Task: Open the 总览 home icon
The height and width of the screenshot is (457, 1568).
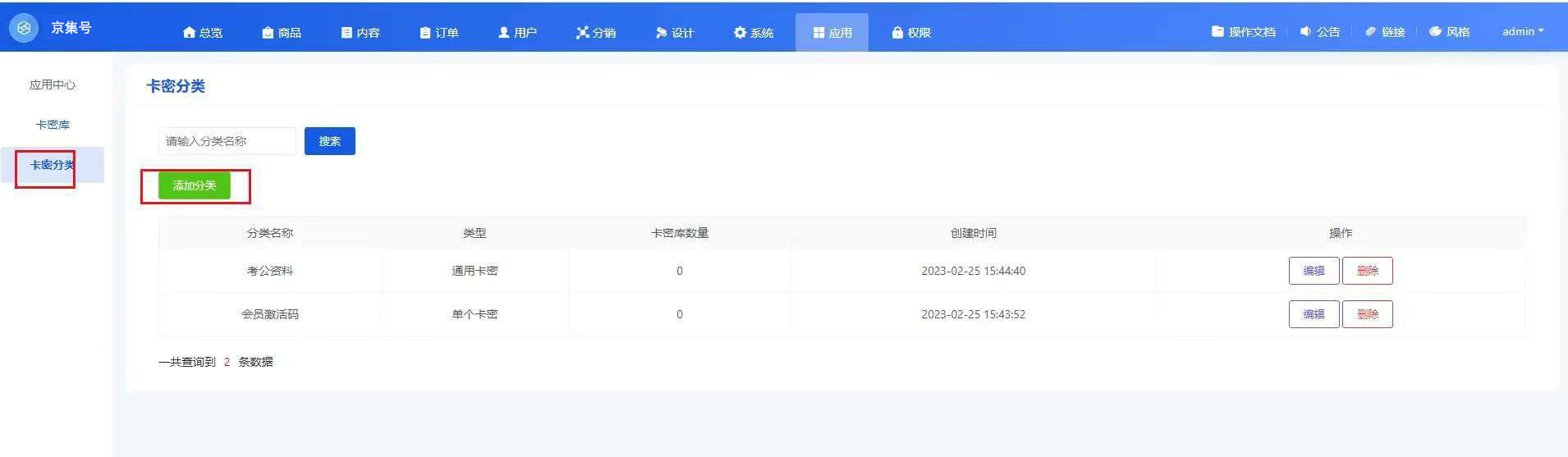Action: [190, 33]
